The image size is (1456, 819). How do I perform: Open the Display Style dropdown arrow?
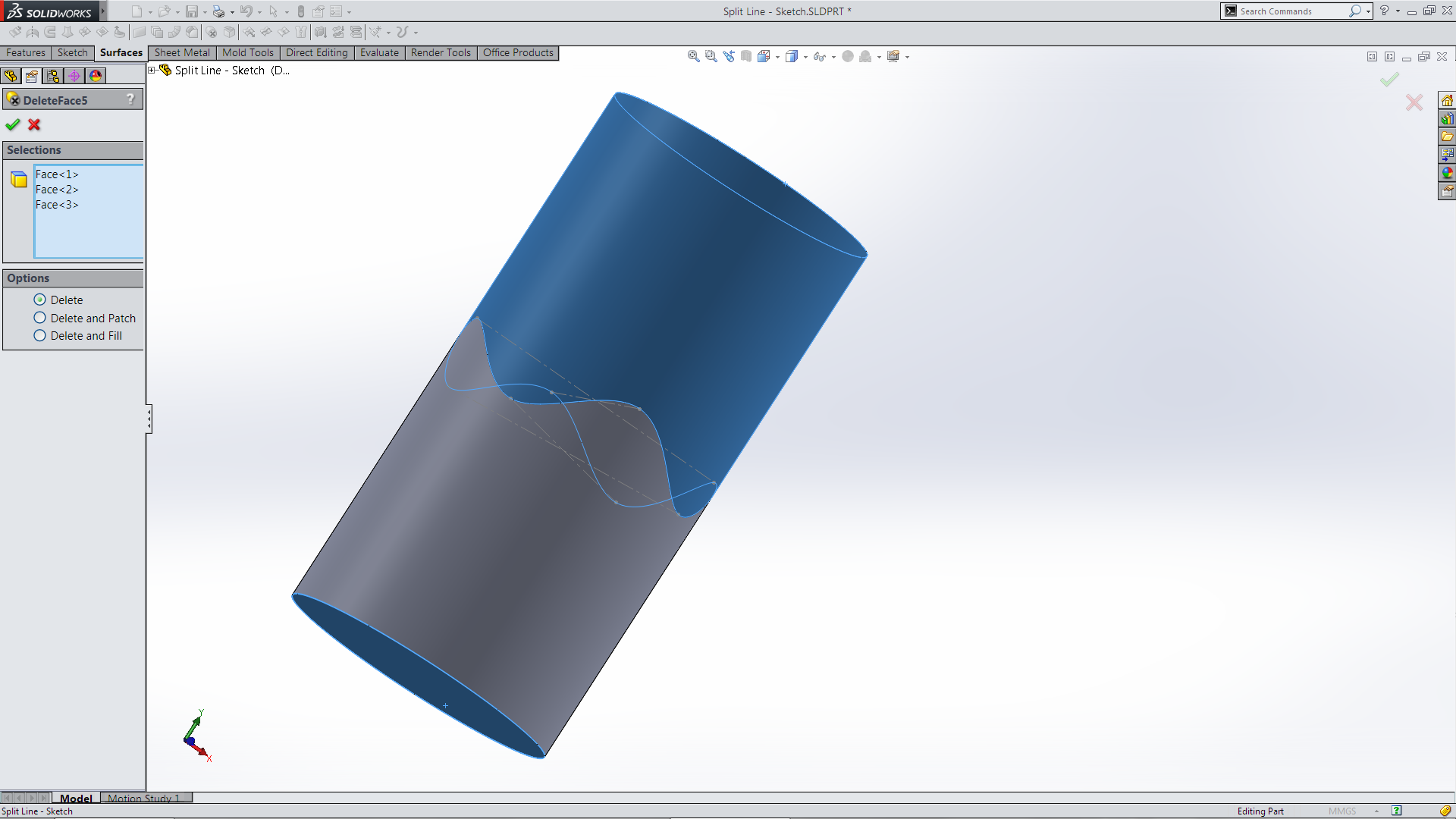805,57
